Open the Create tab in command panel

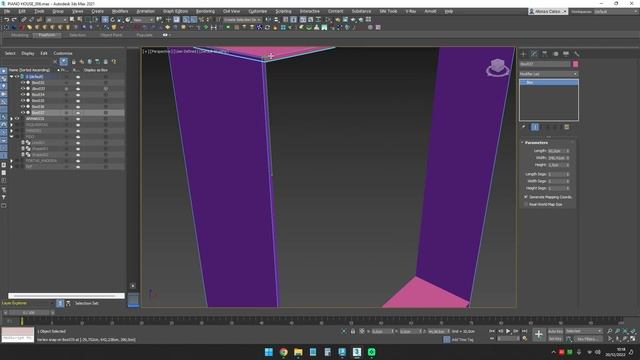coord(523,54)
